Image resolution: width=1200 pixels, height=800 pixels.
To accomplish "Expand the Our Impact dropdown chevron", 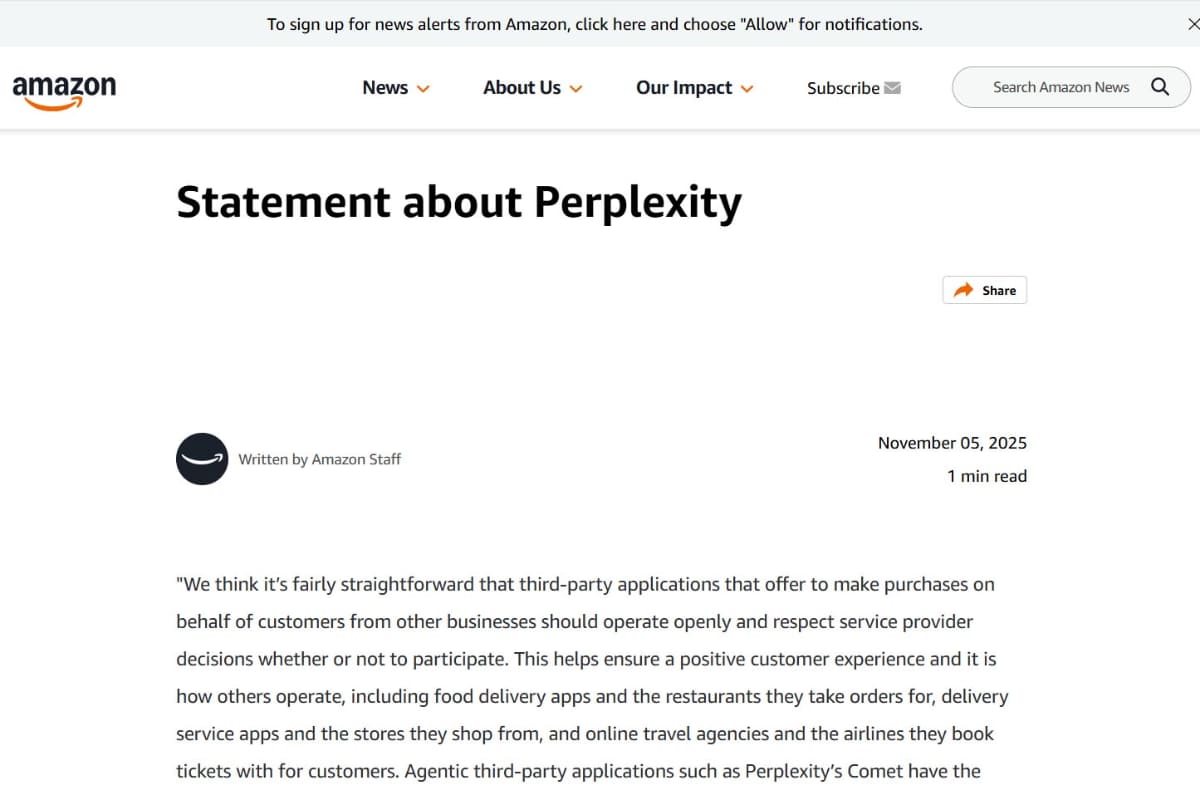I will tap(747, 89).
